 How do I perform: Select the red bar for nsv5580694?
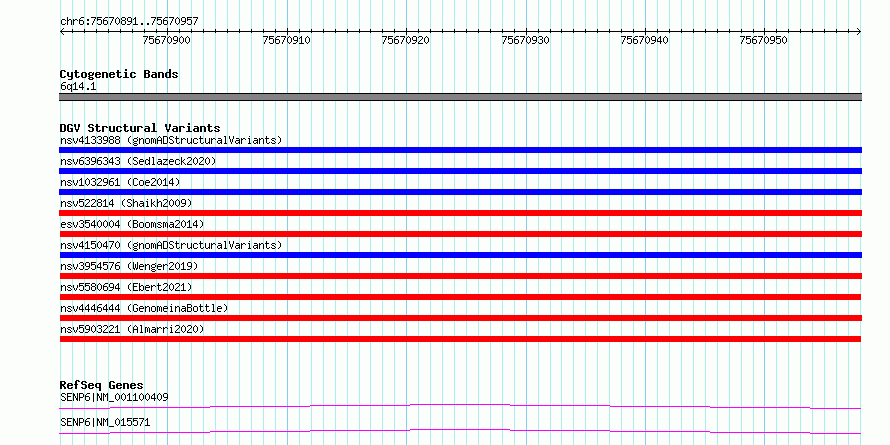point(460,297)
